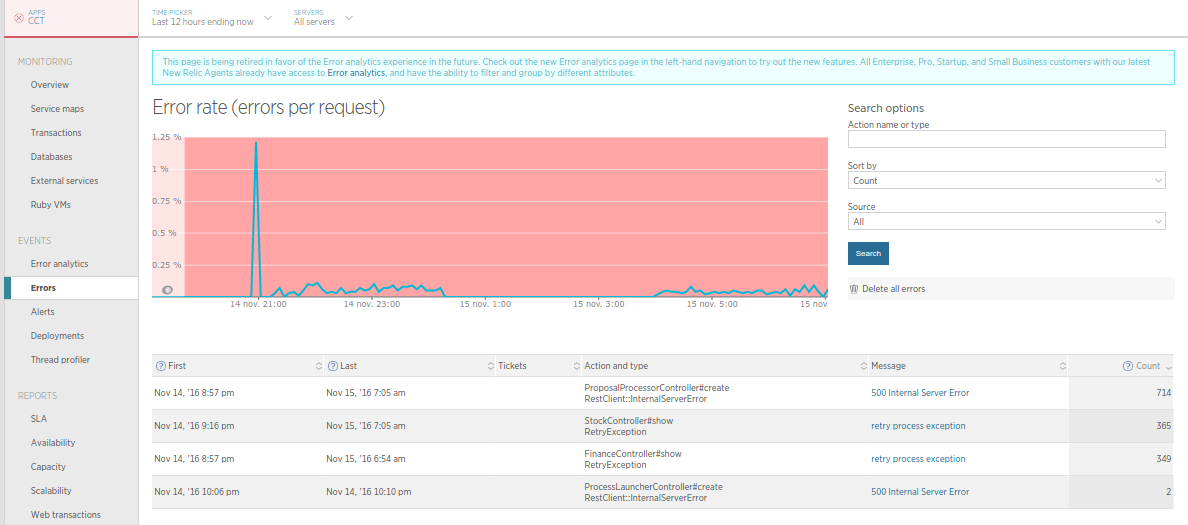This screenshot has height=525, width=1188.
Task: Select Thread profiler in the sidebar
Action: point(60,360)
